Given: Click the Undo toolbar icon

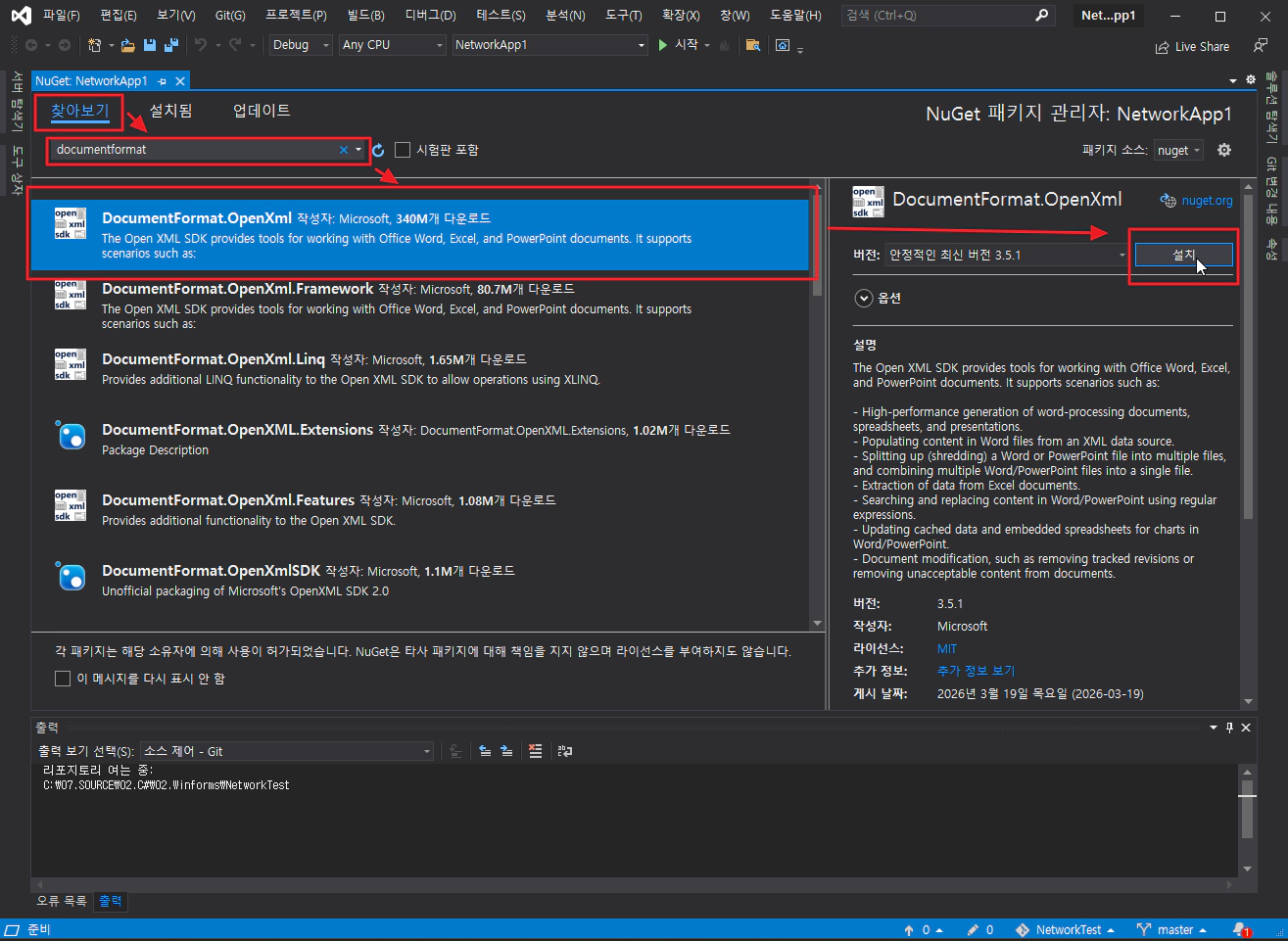Looking at the screenshot, I should 201,45.
